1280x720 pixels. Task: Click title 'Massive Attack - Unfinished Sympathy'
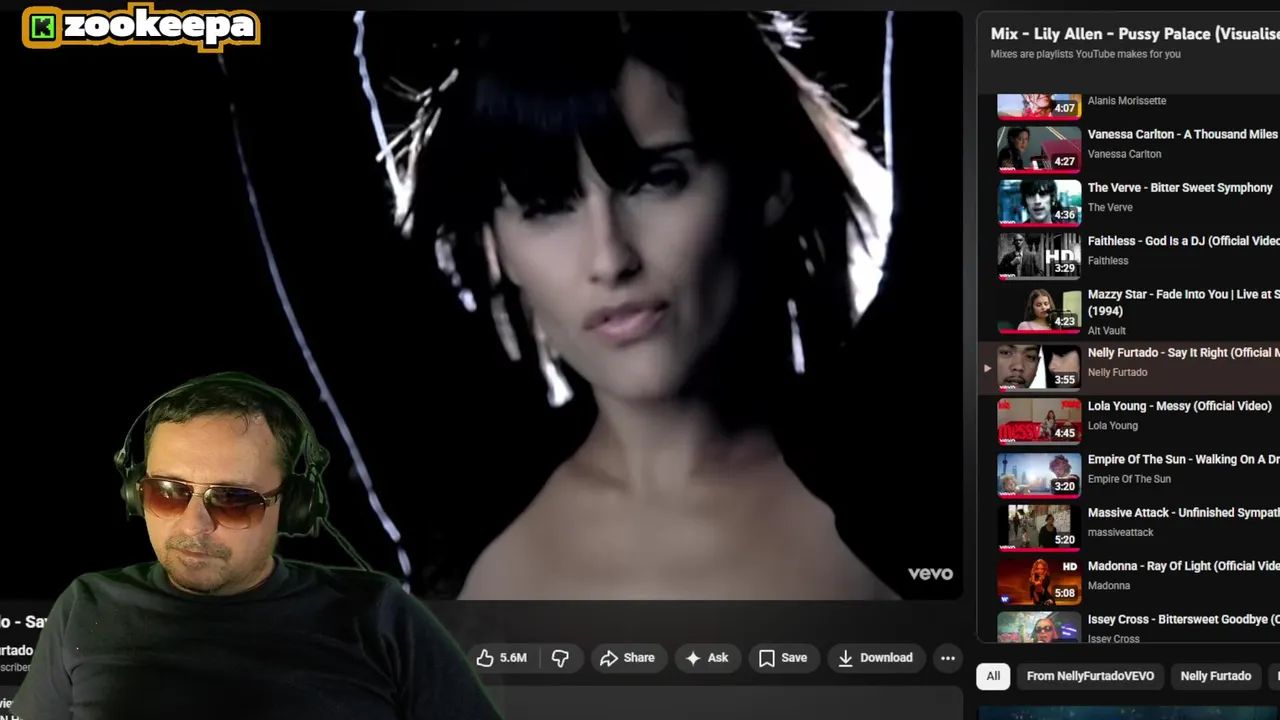tap(1184, 513)
